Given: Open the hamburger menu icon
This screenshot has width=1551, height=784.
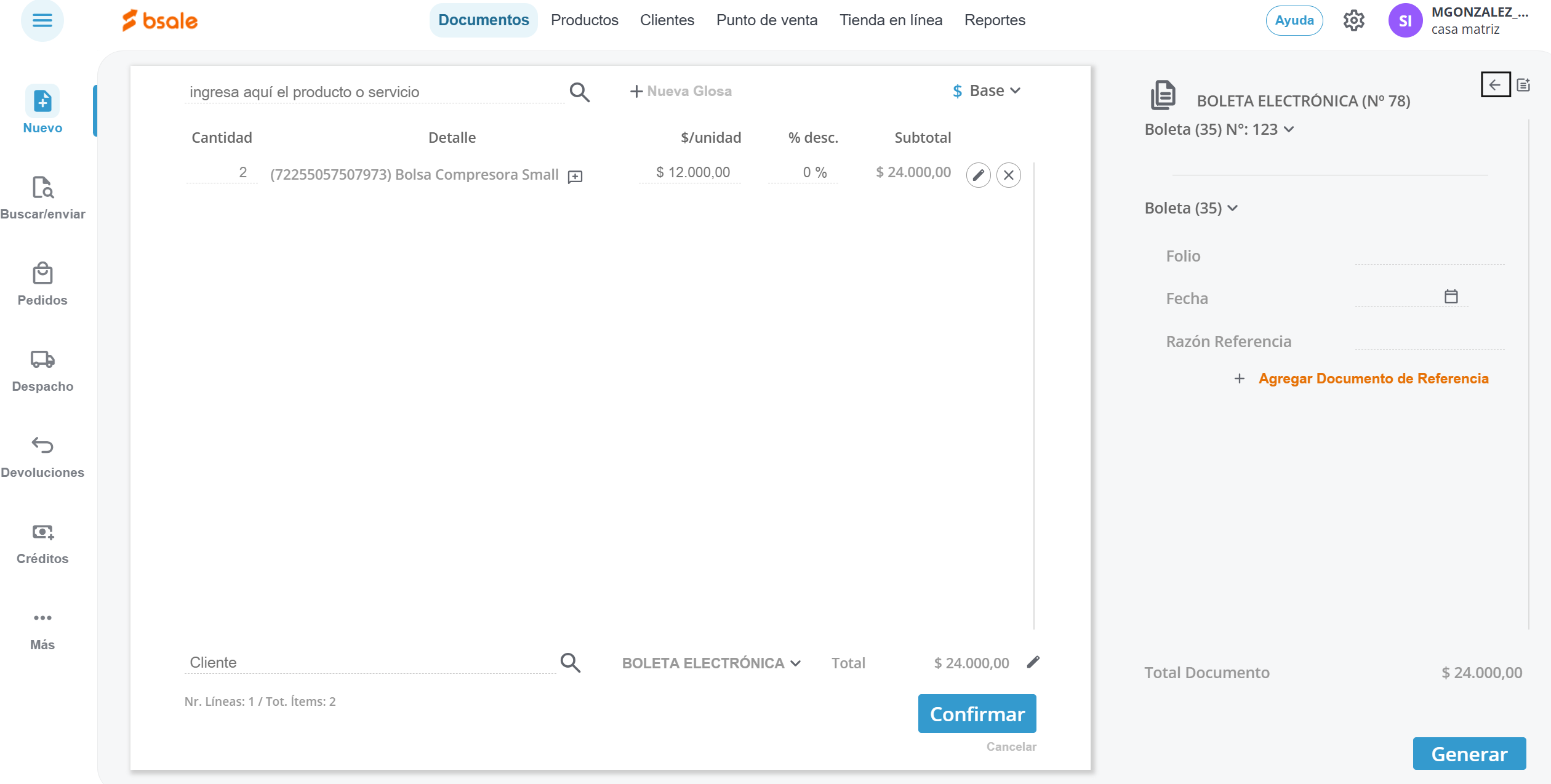Looking at the screenshot, I should (42, 21).
